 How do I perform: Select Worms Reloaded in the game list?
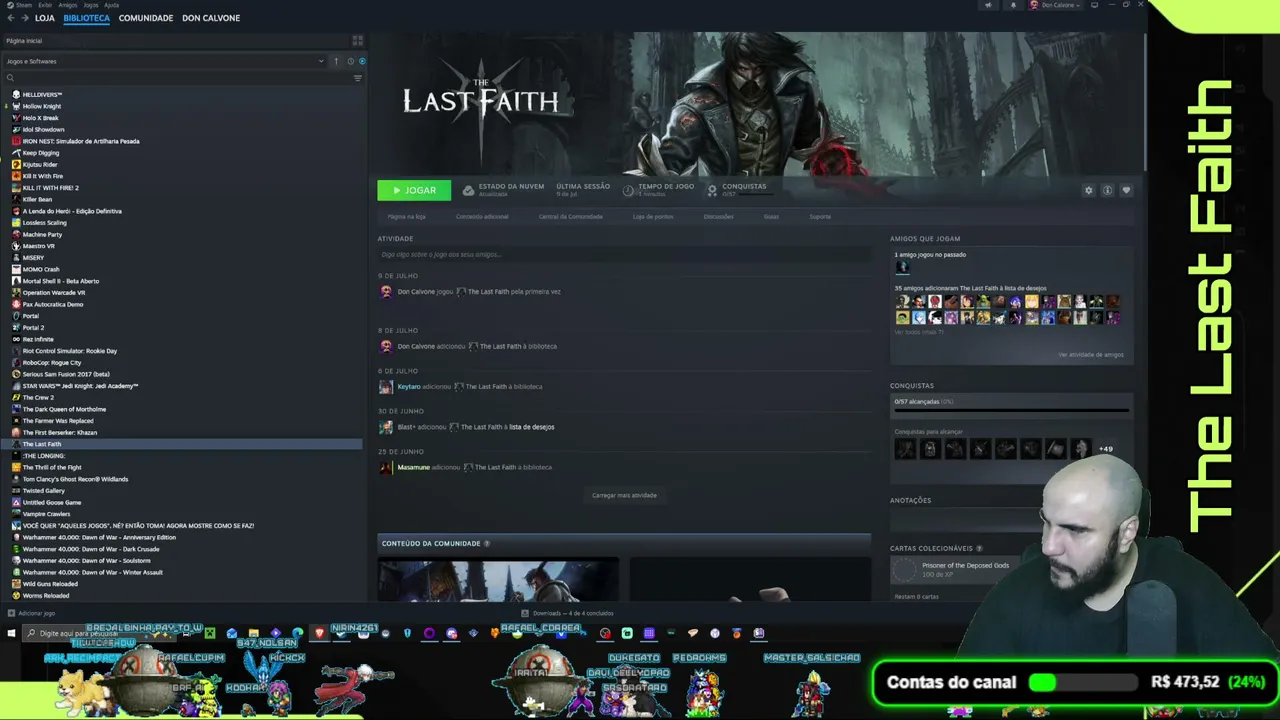tap(46, 596)
